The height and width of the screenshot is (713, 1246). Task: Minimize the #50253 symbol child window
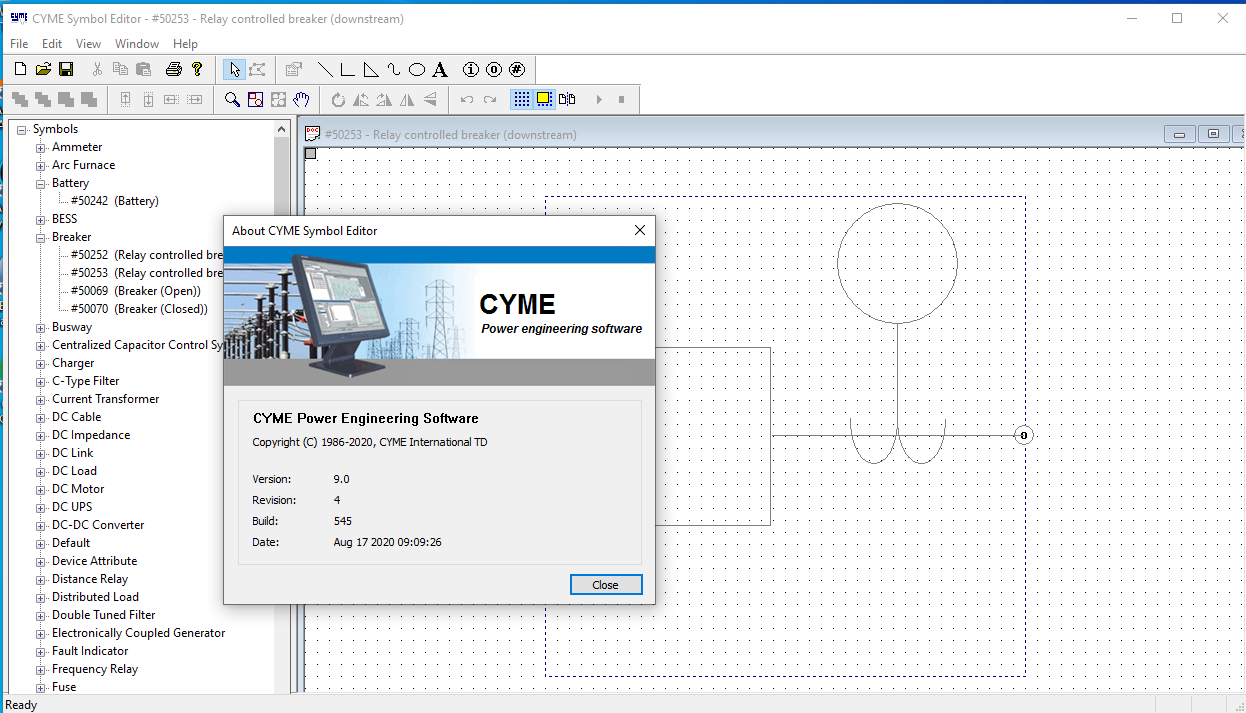click(x=1180, y=134)
